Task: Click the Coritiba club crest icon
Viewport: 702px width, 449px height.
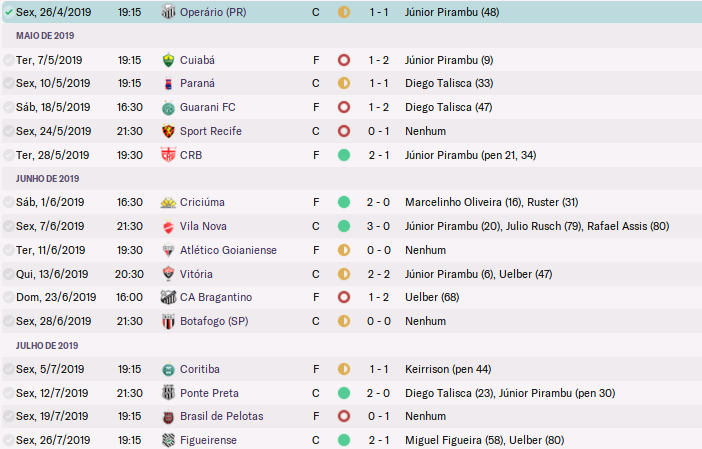Action: click(168, 369)
